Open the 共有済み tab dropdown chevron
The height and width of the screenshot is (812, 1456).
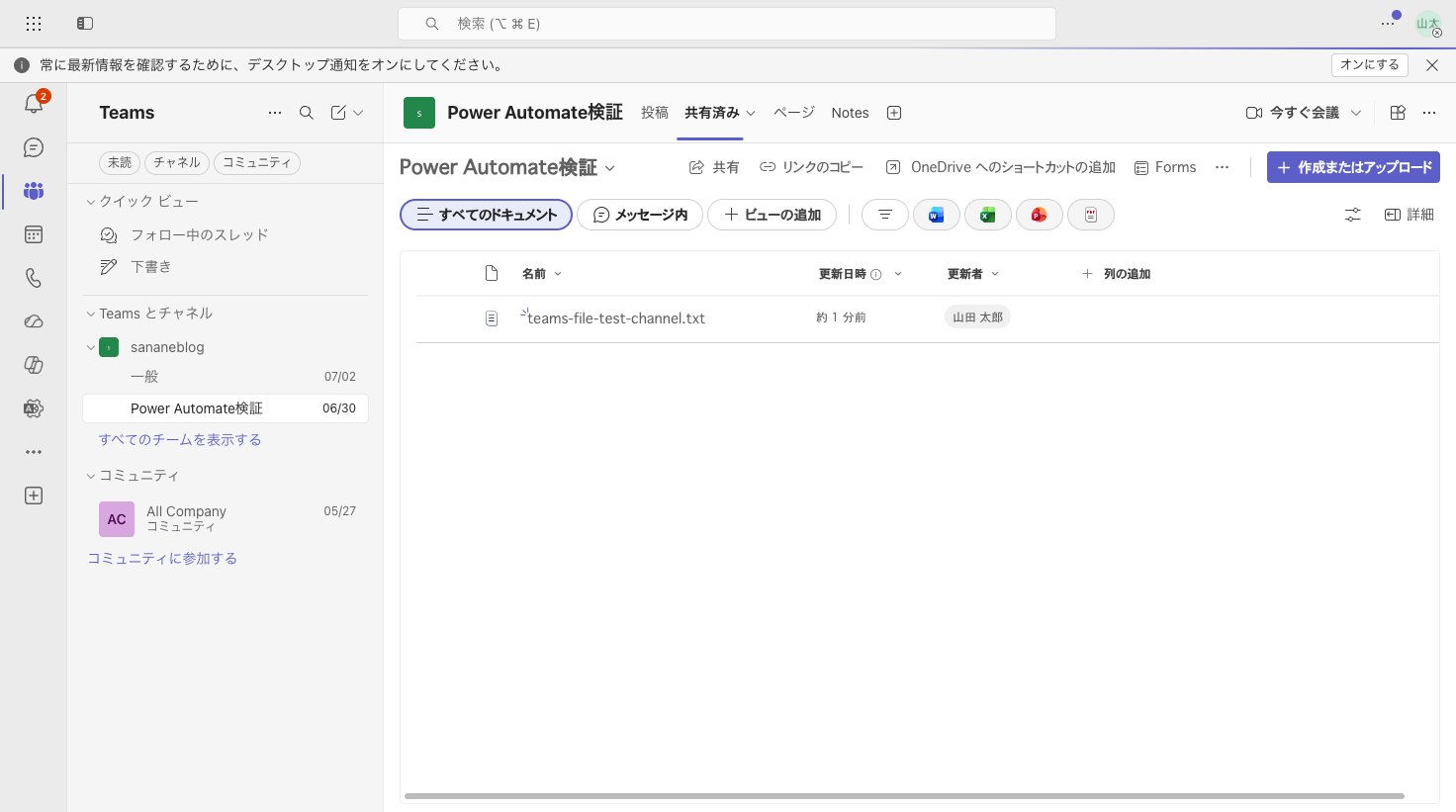(x=751, y=113)
